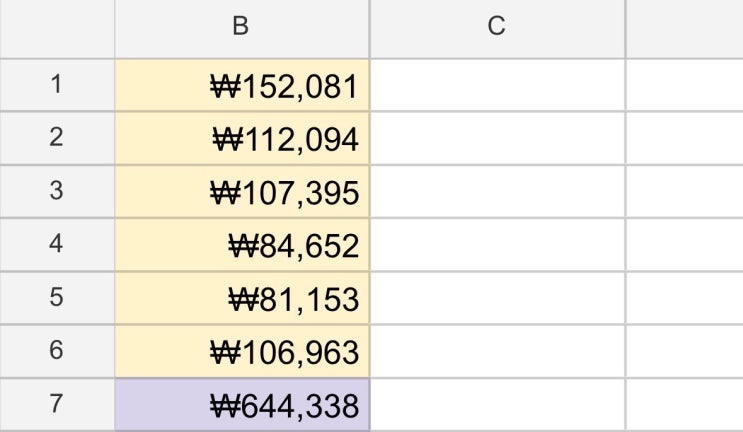Click select-all corner above row 1
The width and height of the screenshot is (743, 432).
point(56,29)
